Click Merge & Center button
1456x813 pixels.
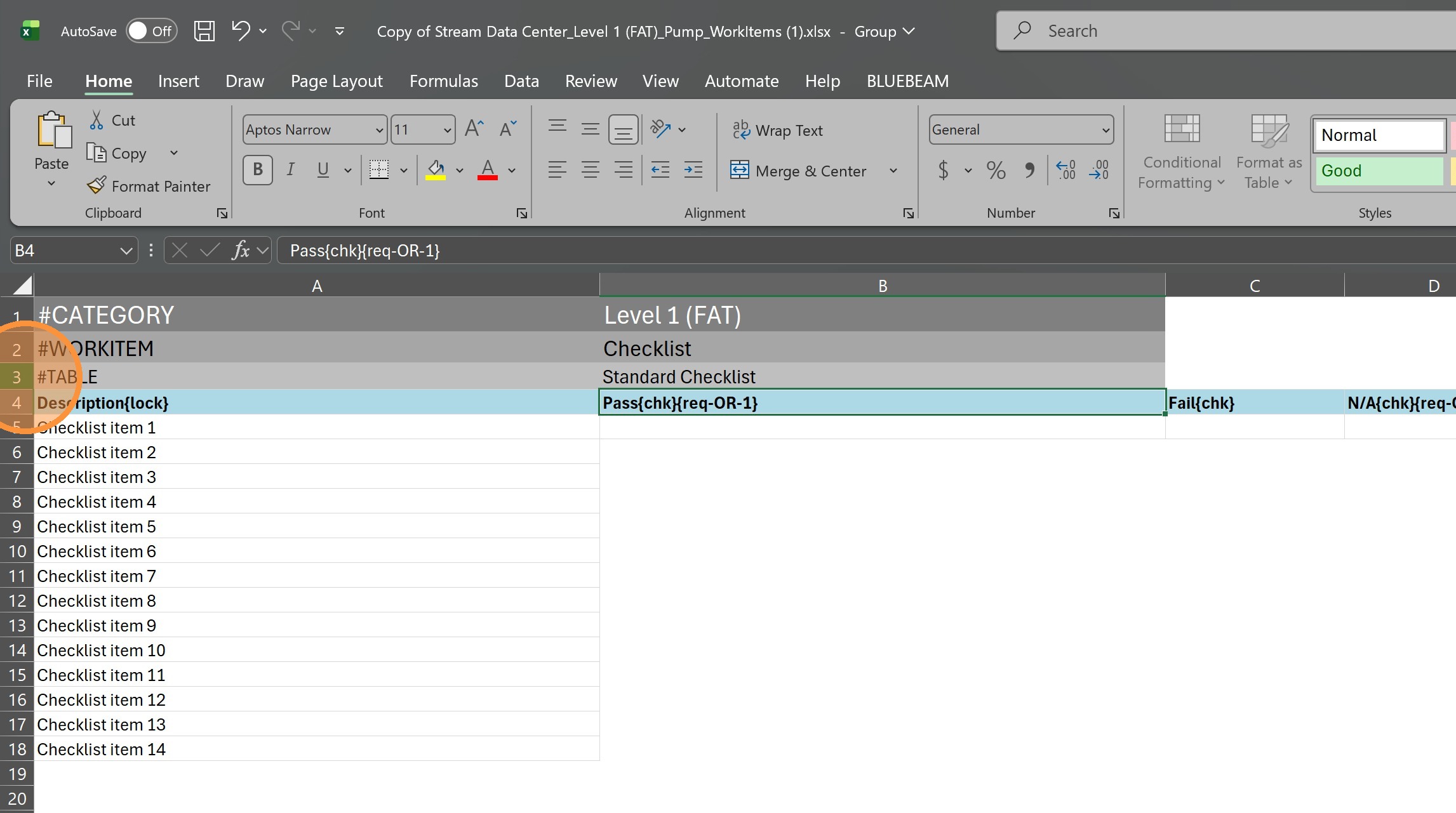798,171
